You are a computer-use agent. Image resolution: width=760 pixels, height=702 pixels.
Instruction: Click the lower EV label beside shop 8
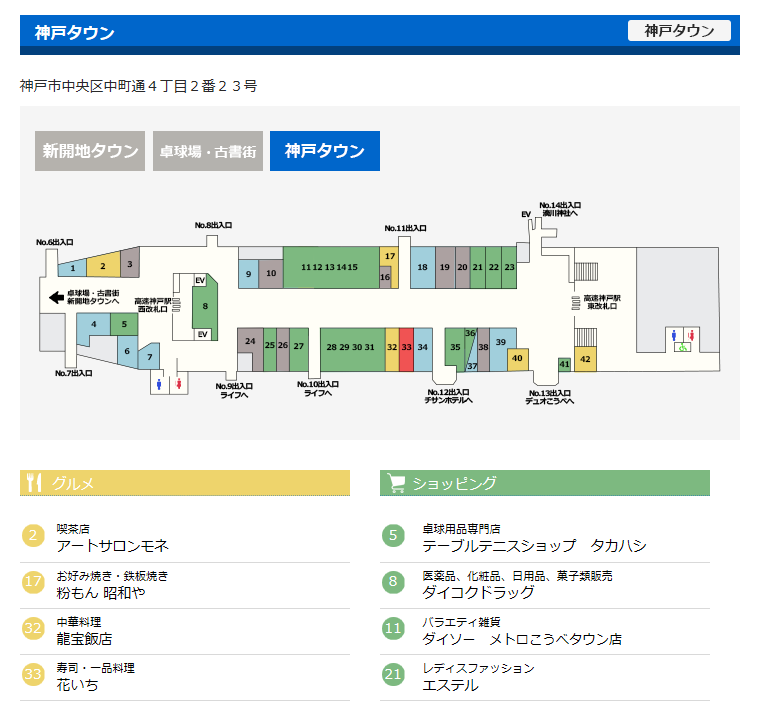[x=203, y=334]
